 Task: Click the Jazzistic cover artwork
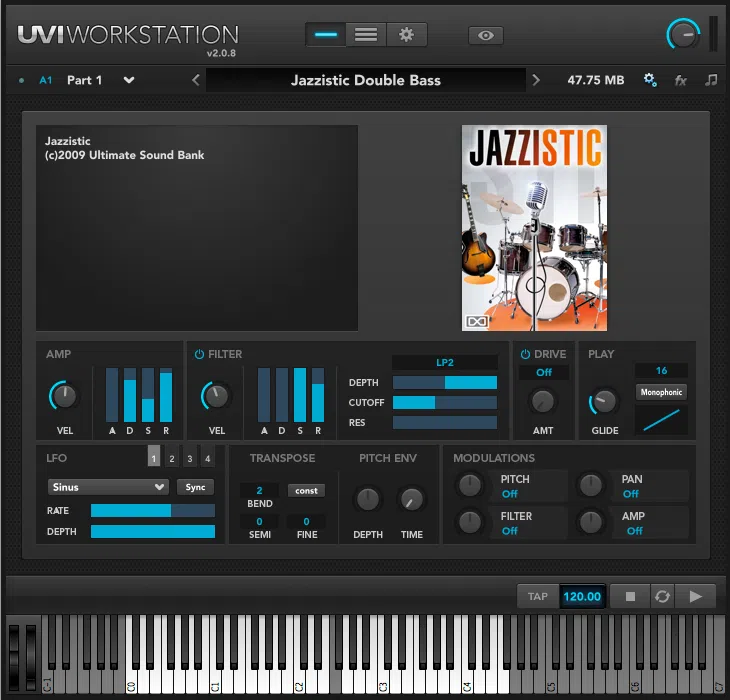coord(534,228)
